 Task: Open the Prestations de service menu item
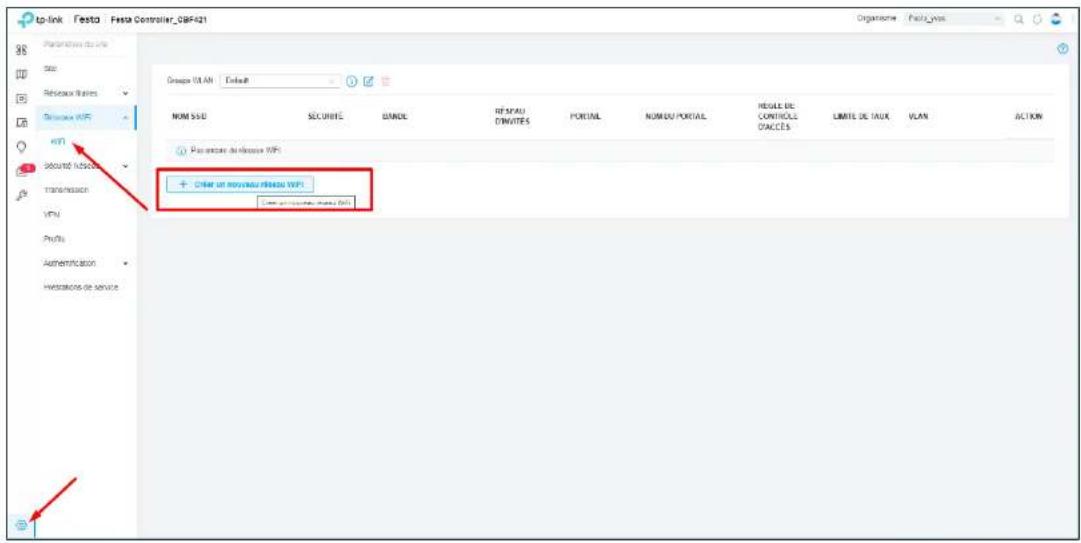pyautogui.click(x=81, y=287)
